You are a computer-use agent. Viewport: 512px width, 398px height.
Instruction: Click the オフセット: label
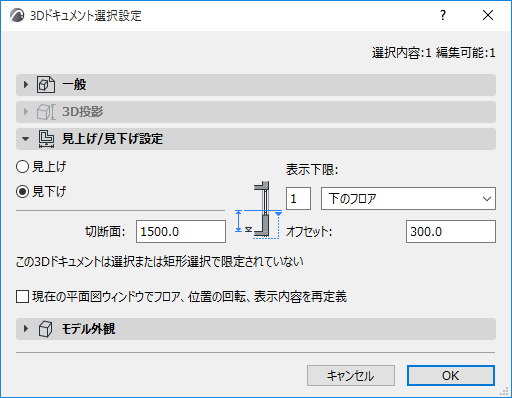coord(309,231)
